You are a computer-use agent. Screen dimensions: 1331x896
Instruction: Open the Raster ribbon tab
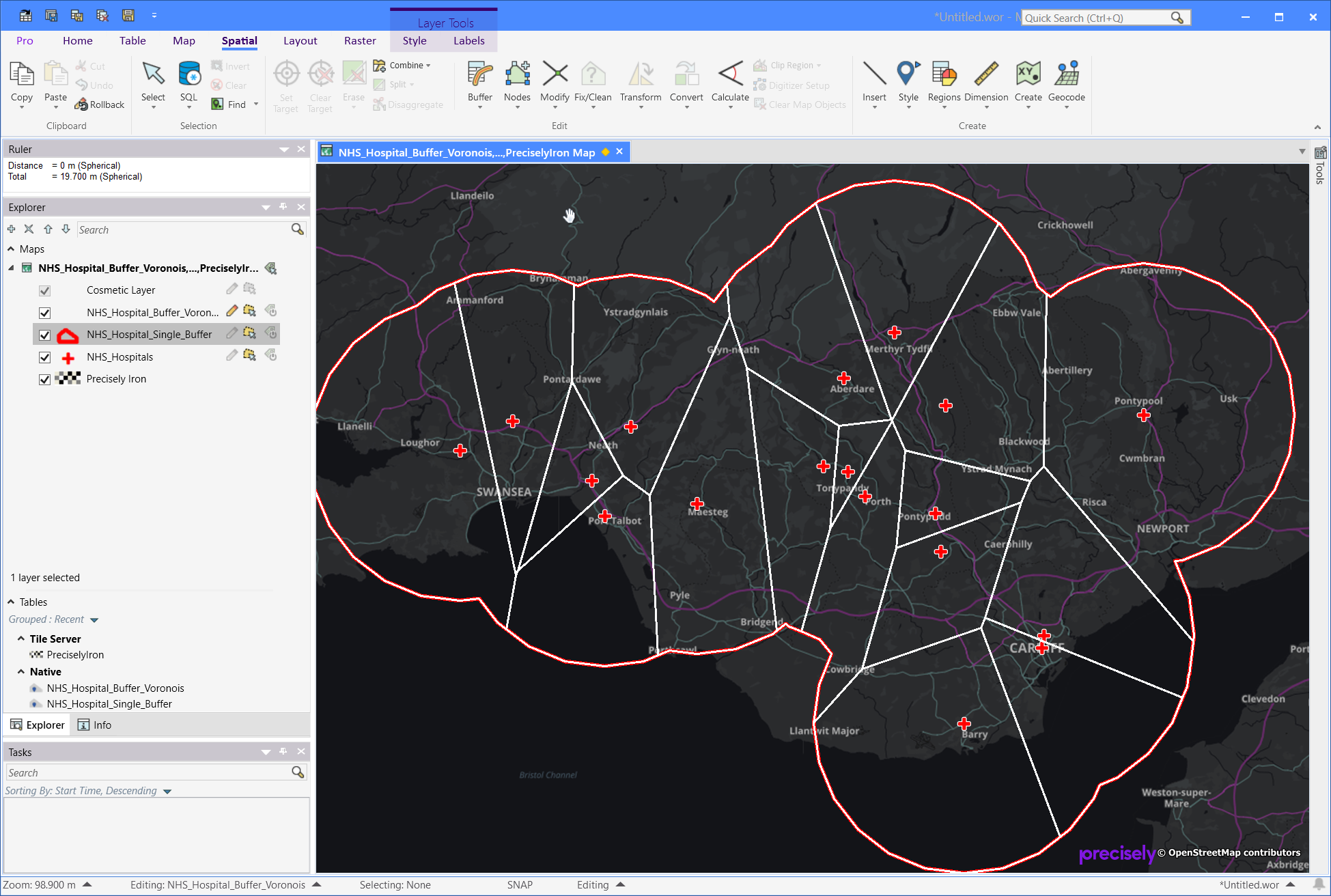click(x=360, y=41)
